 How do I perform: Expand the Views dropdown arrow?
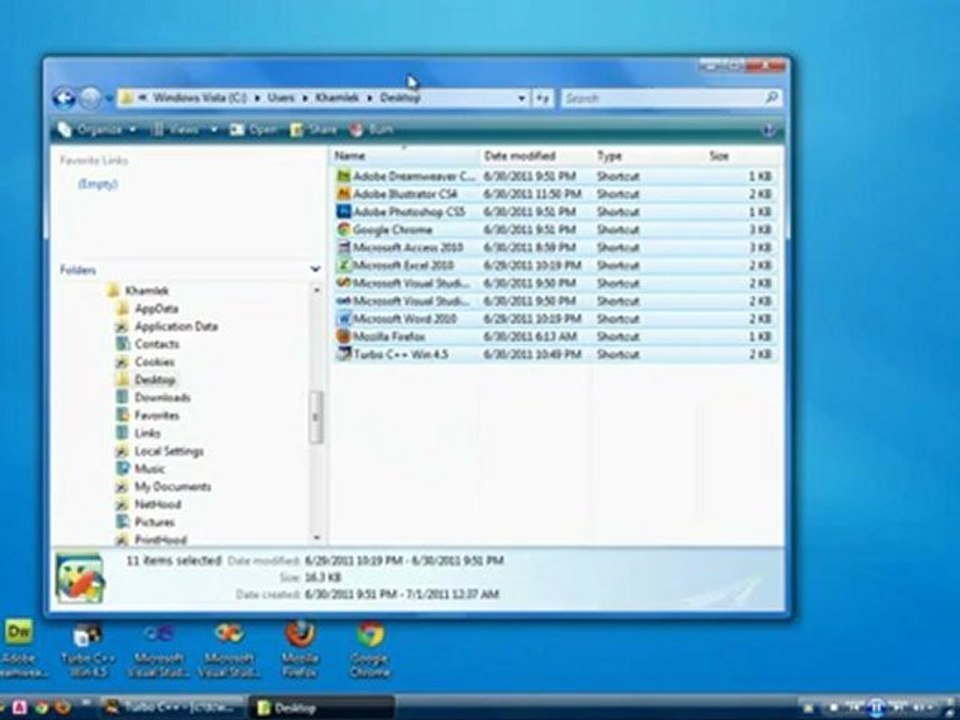(214, 130)
